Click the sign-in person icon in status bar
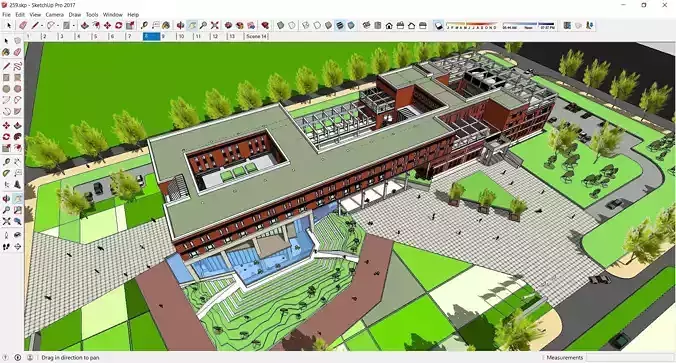The image size is (676, 363). (30, 357)
